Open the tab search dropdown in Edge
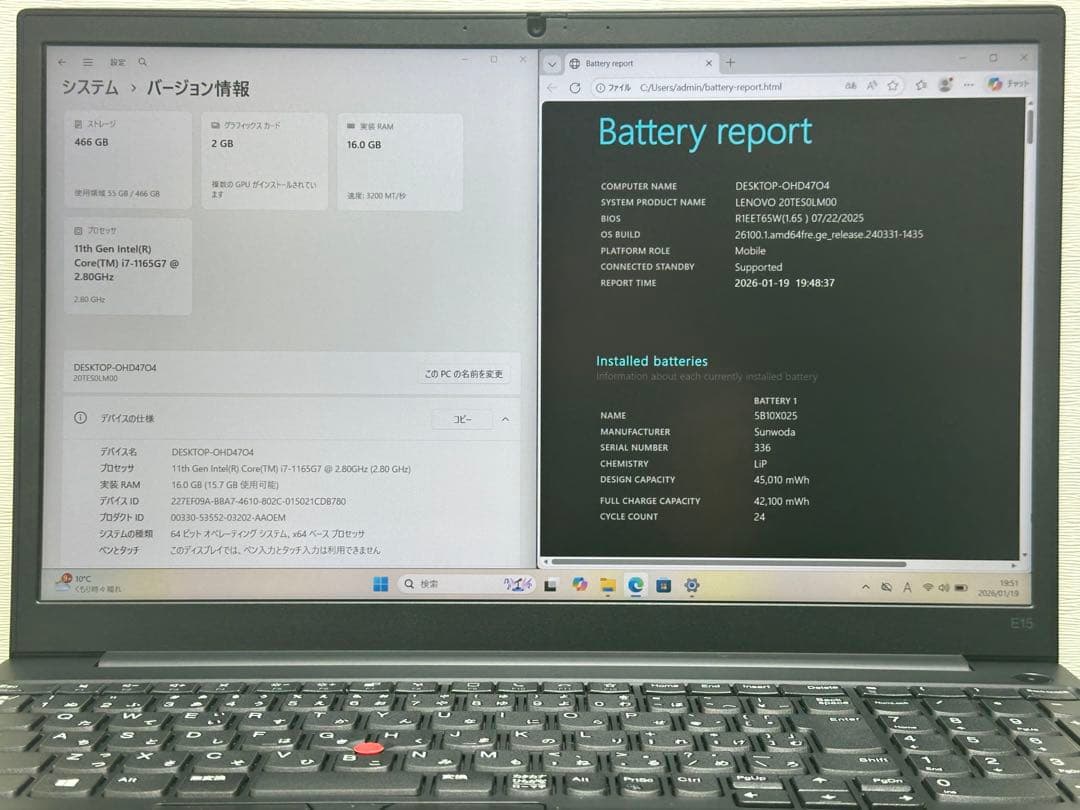The image size is (1080, 810). tap(552, 62)
